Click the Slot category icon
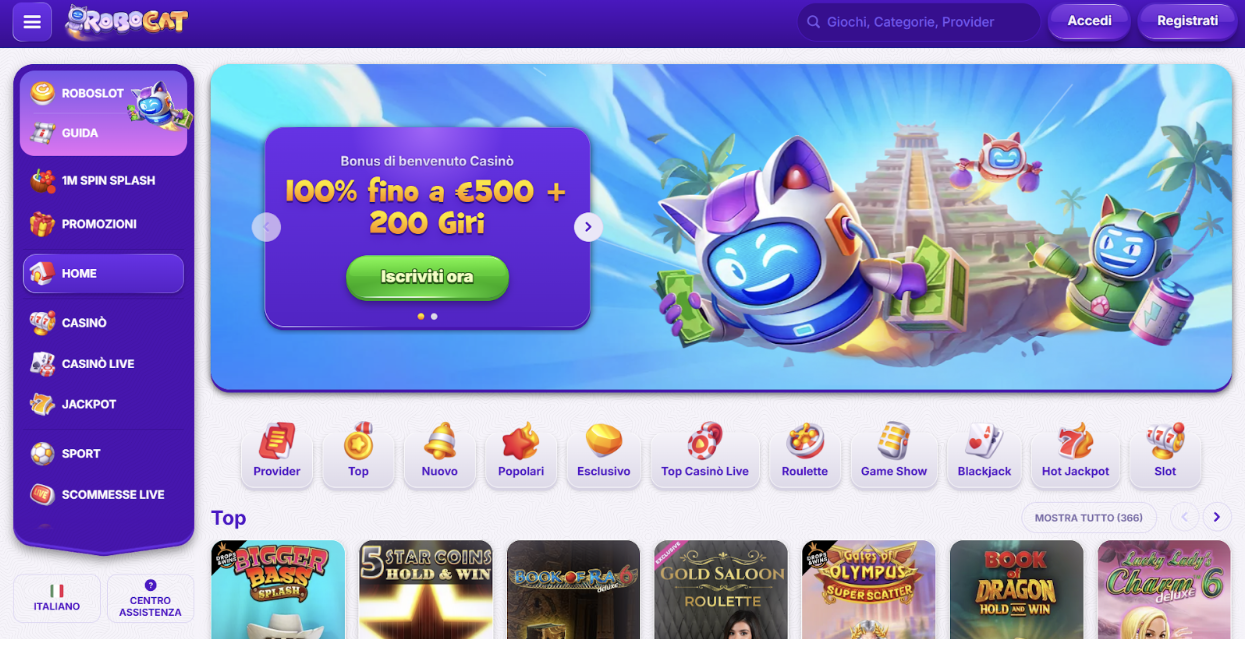The height and width of the screenshot is (648, 1250). (x=1165, y=452)
